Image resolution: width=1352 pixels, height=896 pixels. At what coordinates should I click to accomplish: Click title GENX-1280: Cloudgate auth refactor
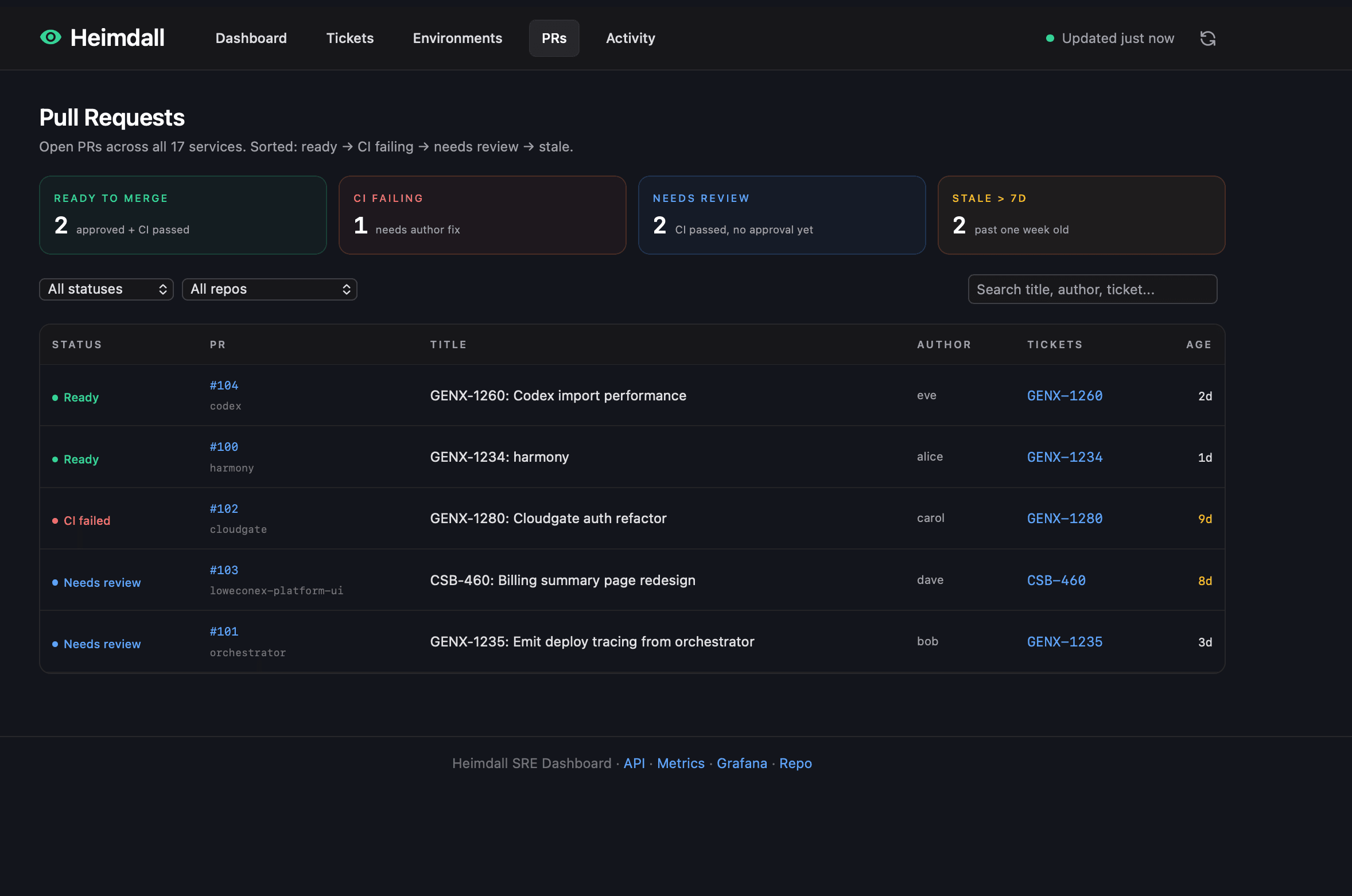(548, 519)
